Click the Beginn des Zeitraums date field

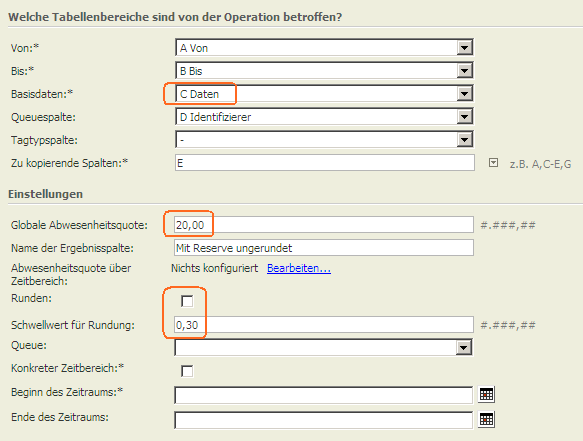(323, 395)
